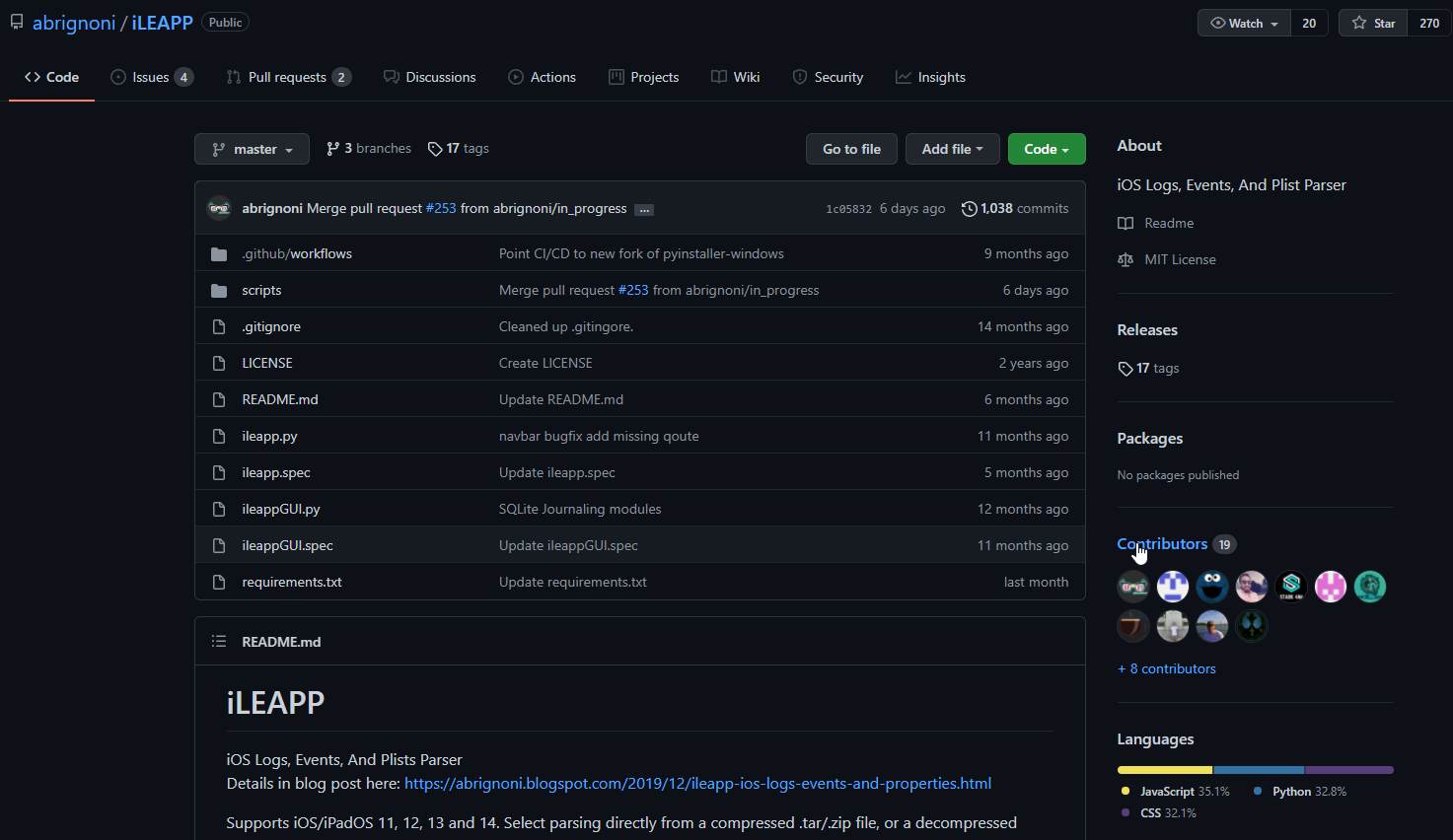
Task: Click the README table of contents icon
Action: pyautogui.click(x=219, y=642)
